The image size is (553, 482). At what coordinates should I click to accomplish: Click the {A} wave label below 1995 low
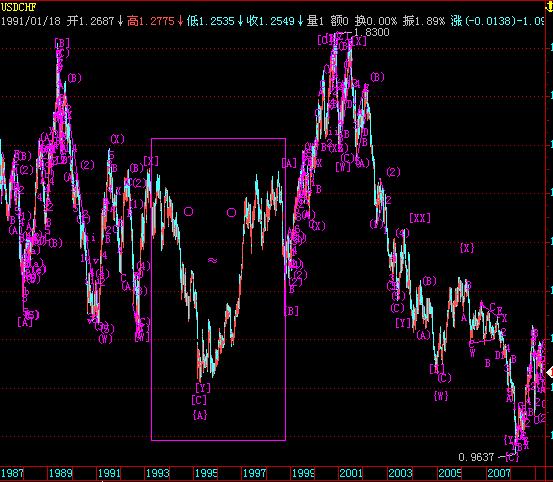[x=200, y=415]
